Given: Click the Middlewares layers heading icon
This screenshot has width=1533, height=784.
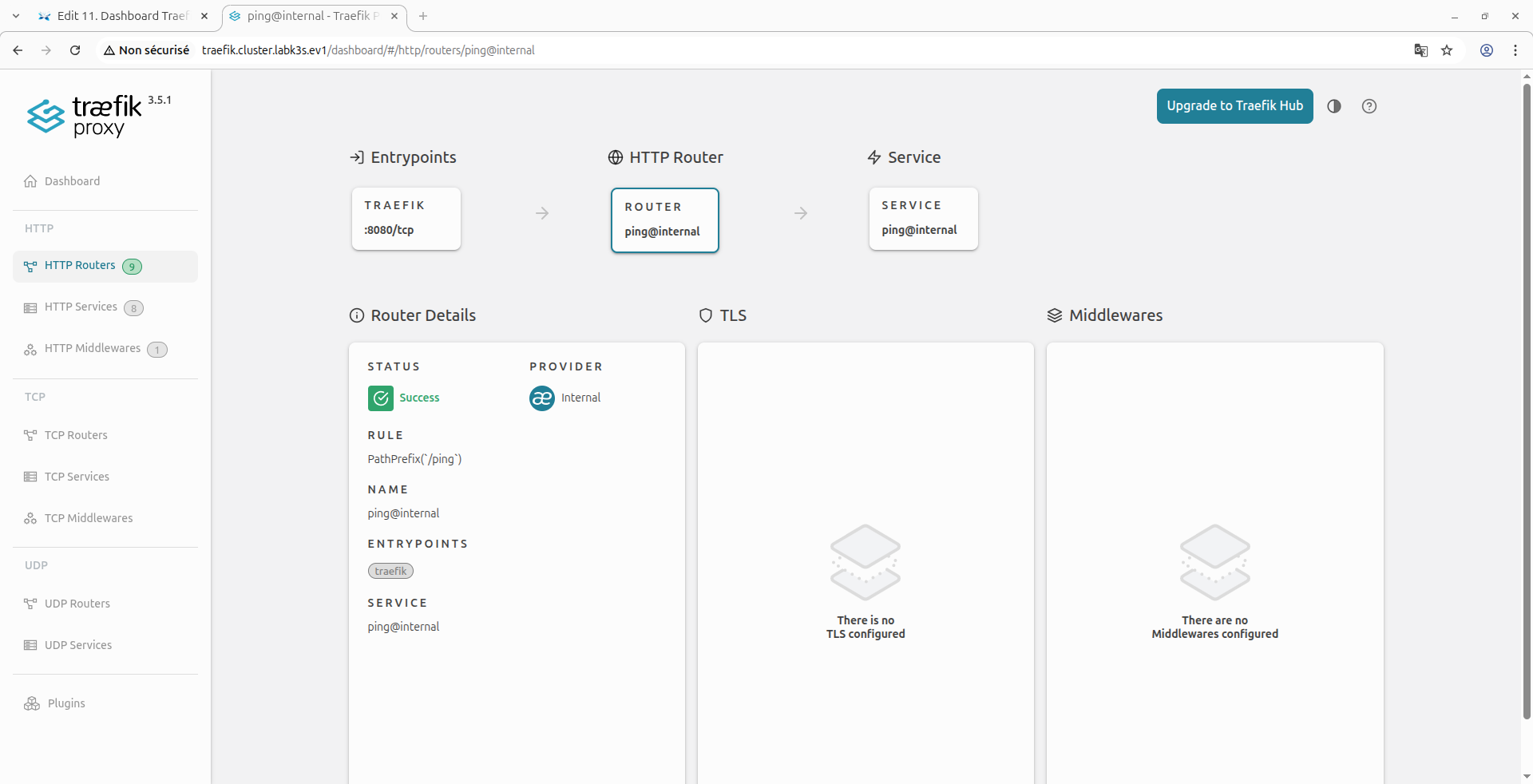Looking at the screenshot, I should [1055, 315].
